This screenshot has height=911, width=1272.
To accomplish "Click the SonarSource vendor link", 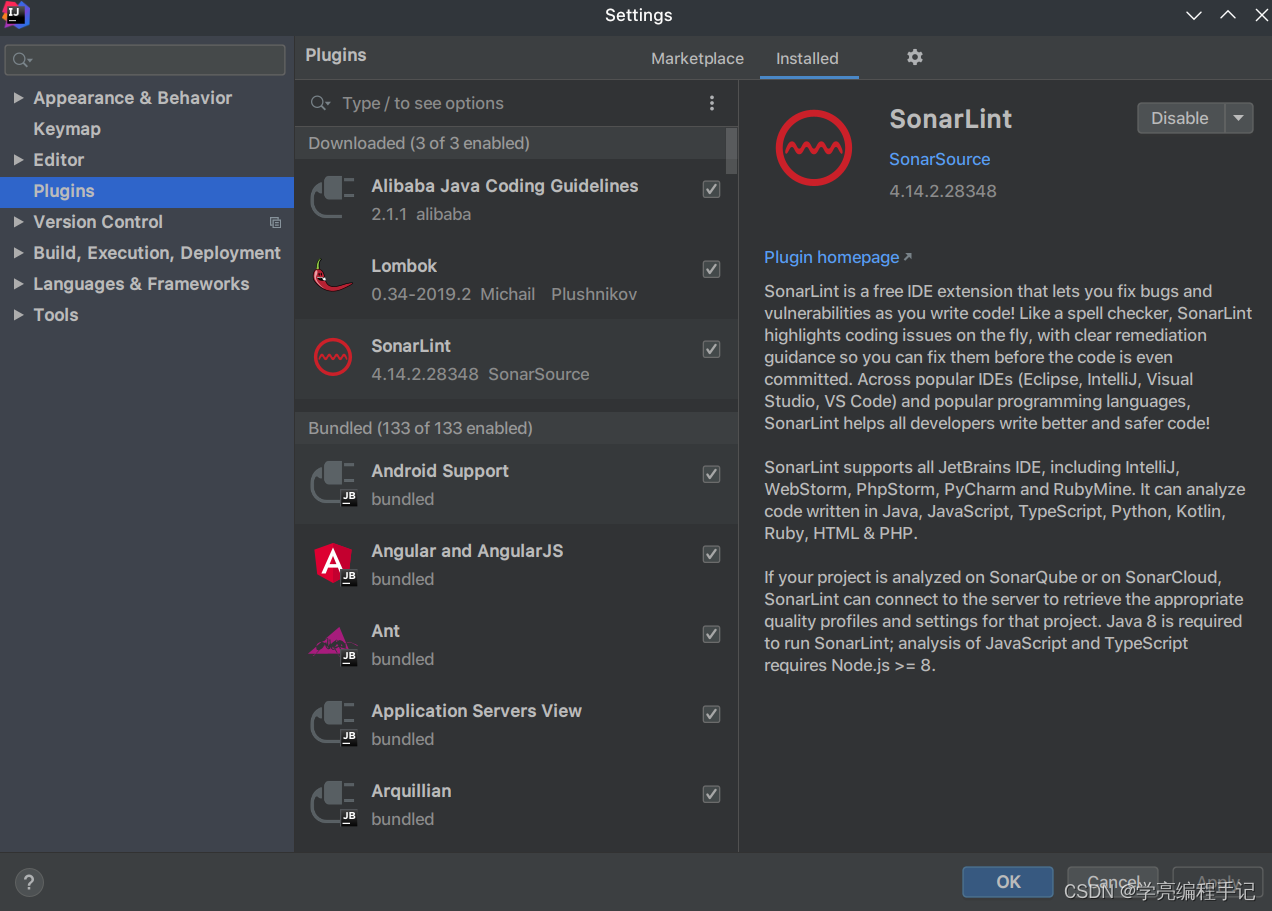I will pos(939,159).
